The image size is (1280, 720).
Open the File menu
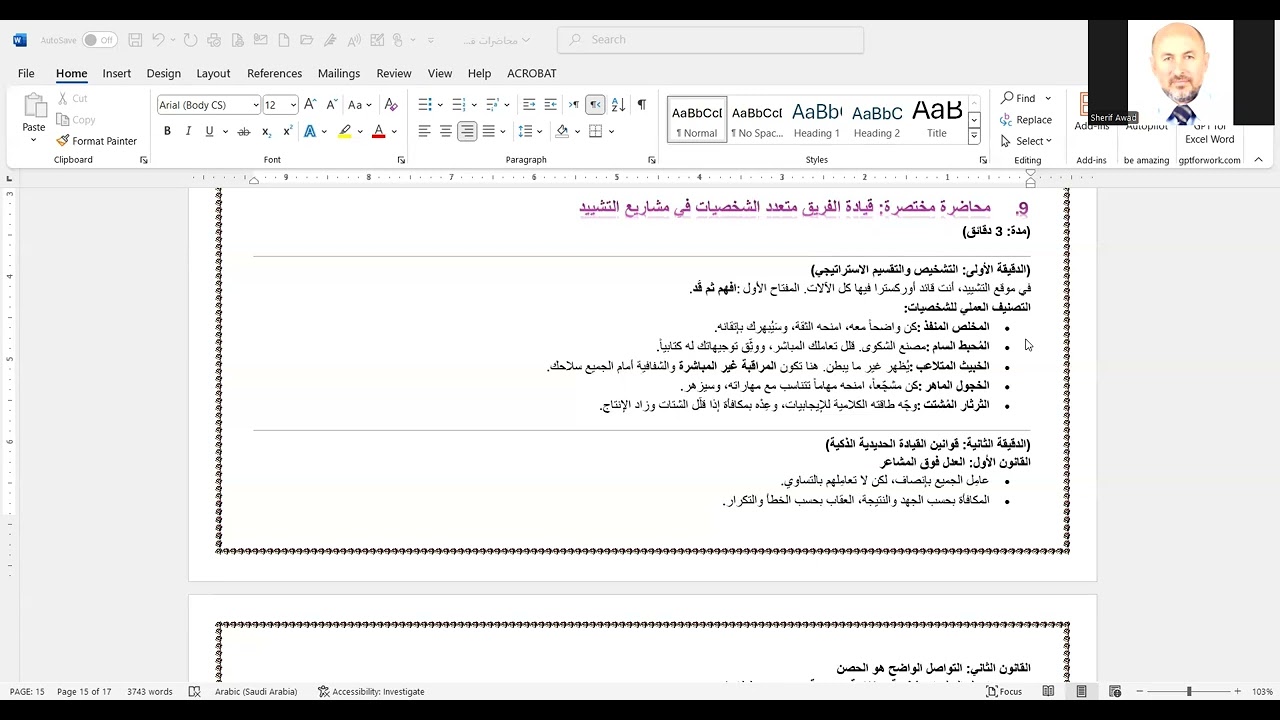point(26,73)
